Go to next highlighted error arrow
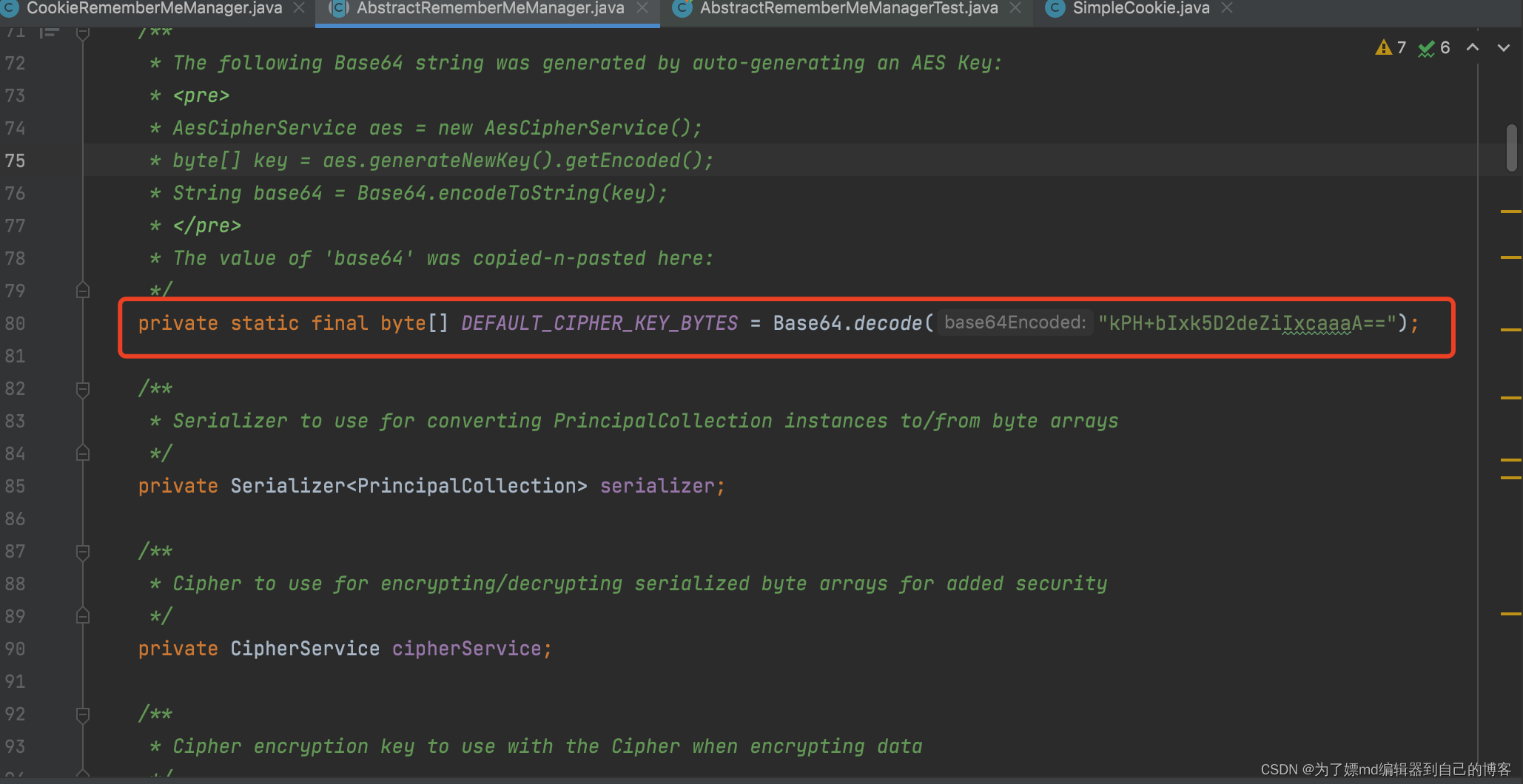Viewport: 1523px width, 784px height. click(1503, 47)
